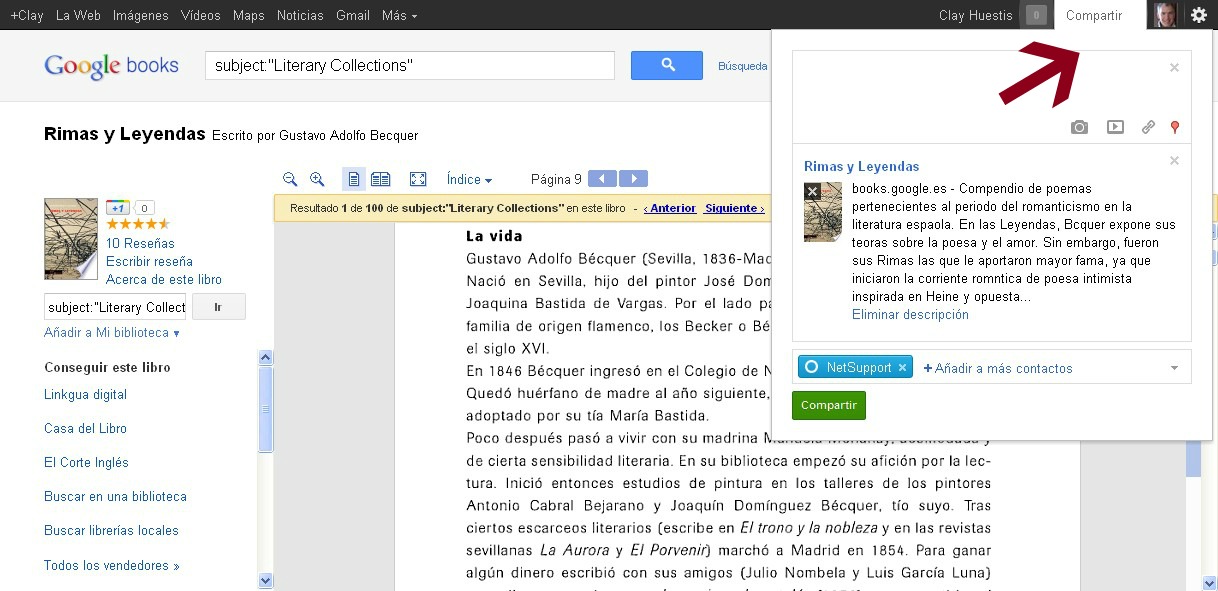
Task: Click the user profile photo
Action: 1163,15
